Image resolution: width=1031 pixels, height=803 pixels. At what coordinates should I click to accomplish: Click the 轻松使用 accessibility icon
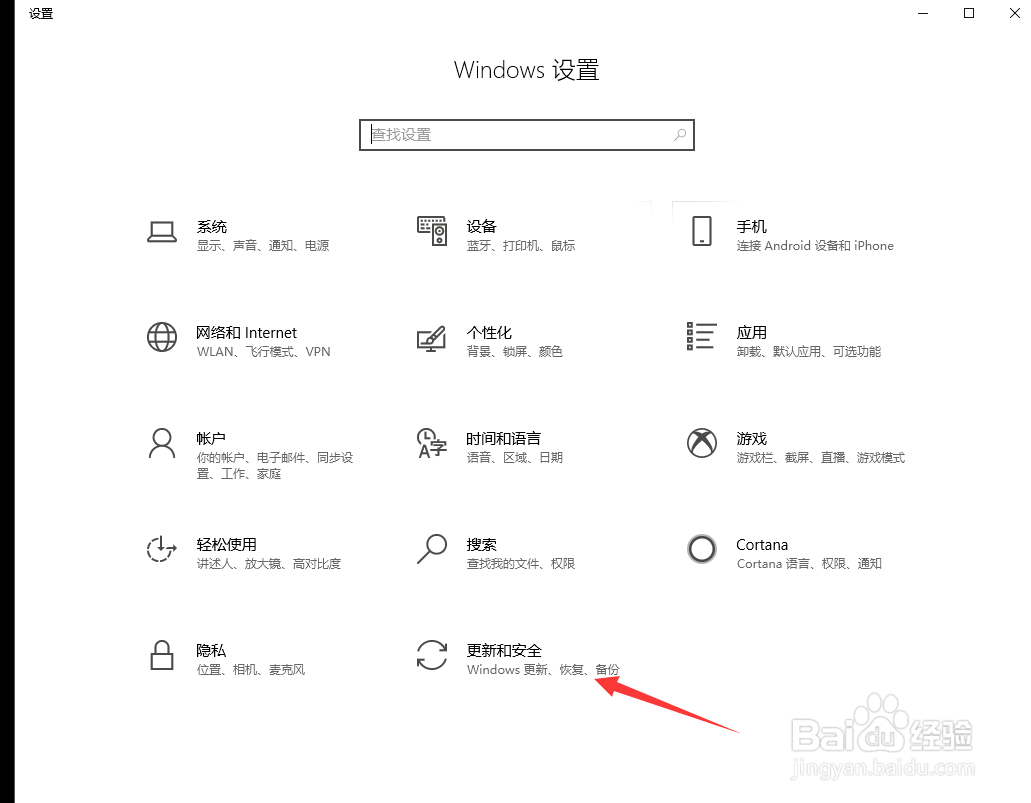pos(162,549)
